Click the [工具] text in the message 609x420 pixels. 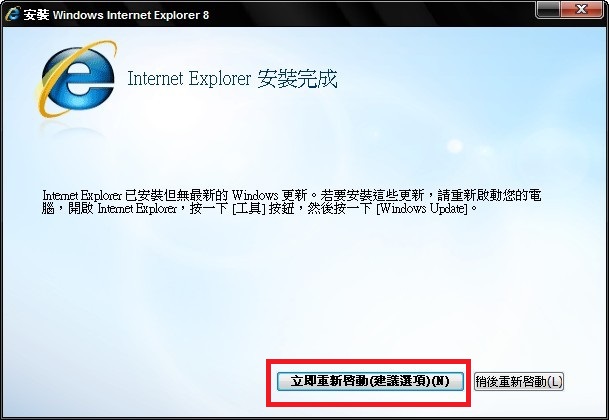(249, 209)
